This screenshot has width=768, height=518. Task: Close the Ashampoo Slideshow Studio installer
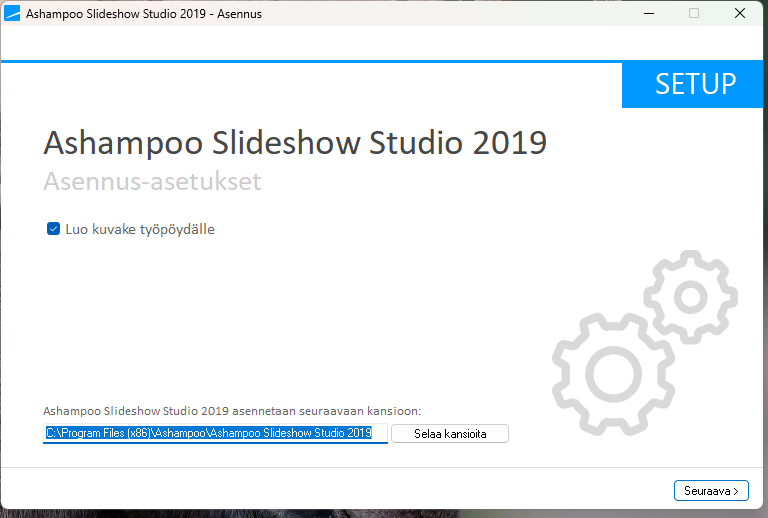pyautogui.click(x=740, y=13)
